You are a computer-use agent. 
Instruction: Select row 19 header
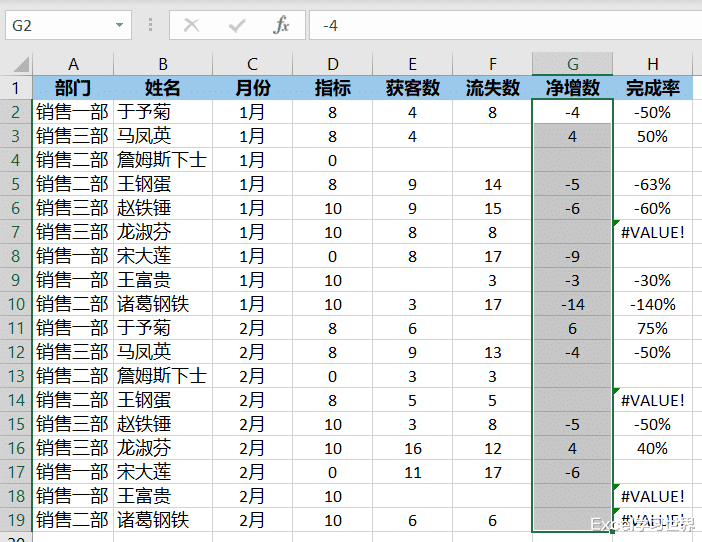click(16, 520)
